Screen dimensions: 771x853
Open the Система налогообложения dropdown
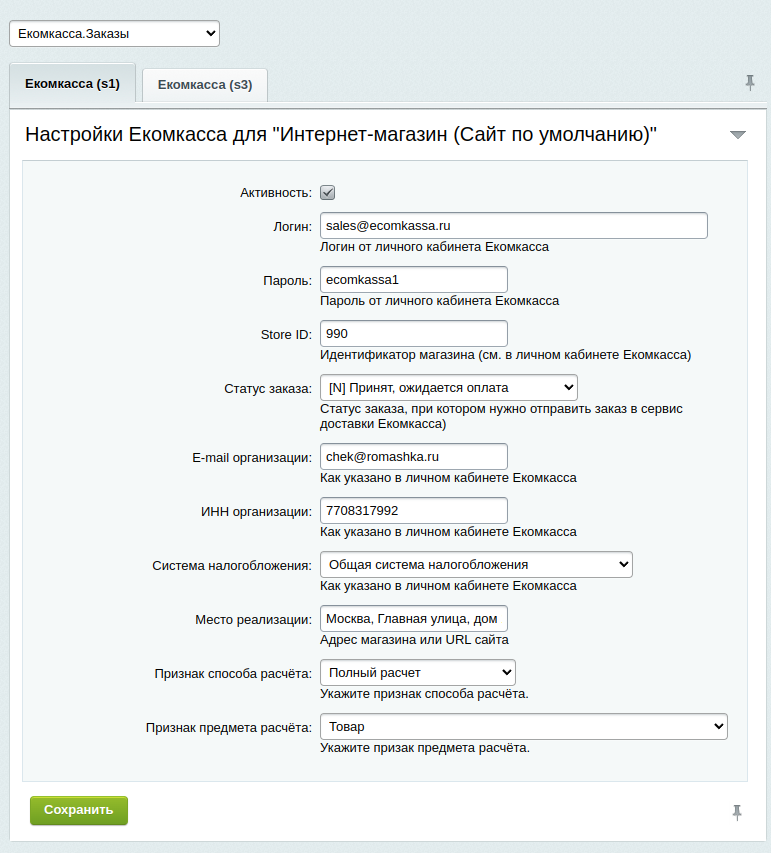coord(476,565)
